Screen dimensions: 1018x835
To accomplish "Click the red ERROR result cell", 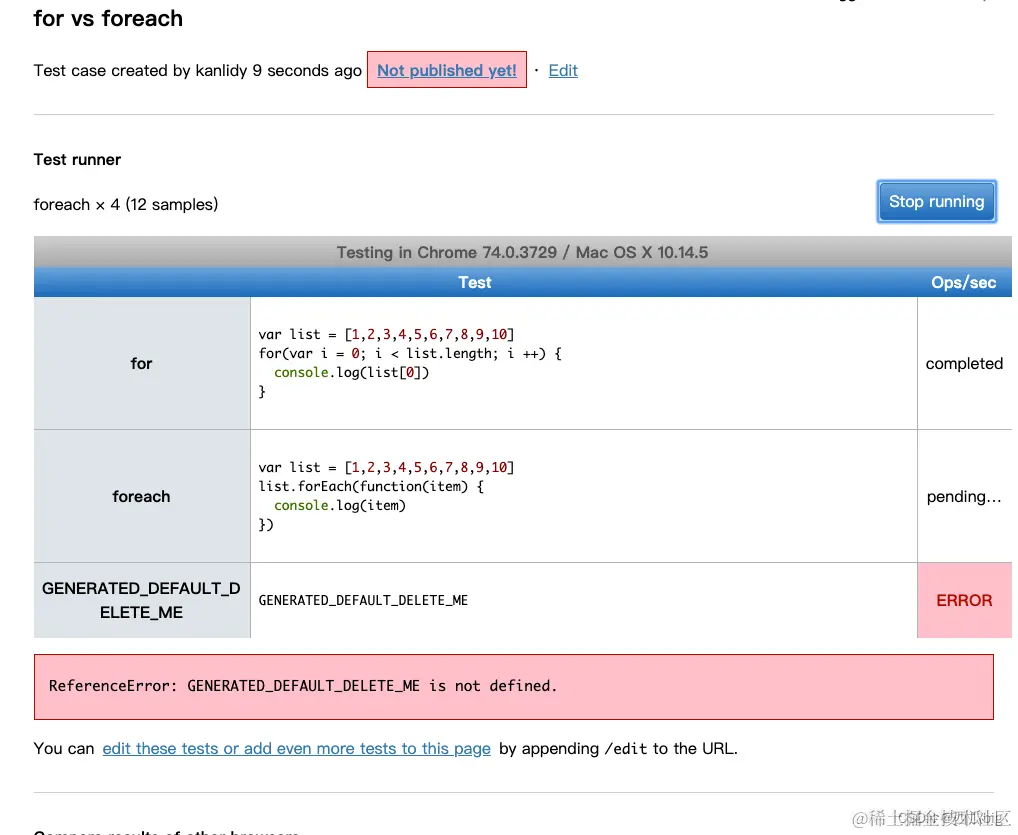I will [x=964, y=600].
